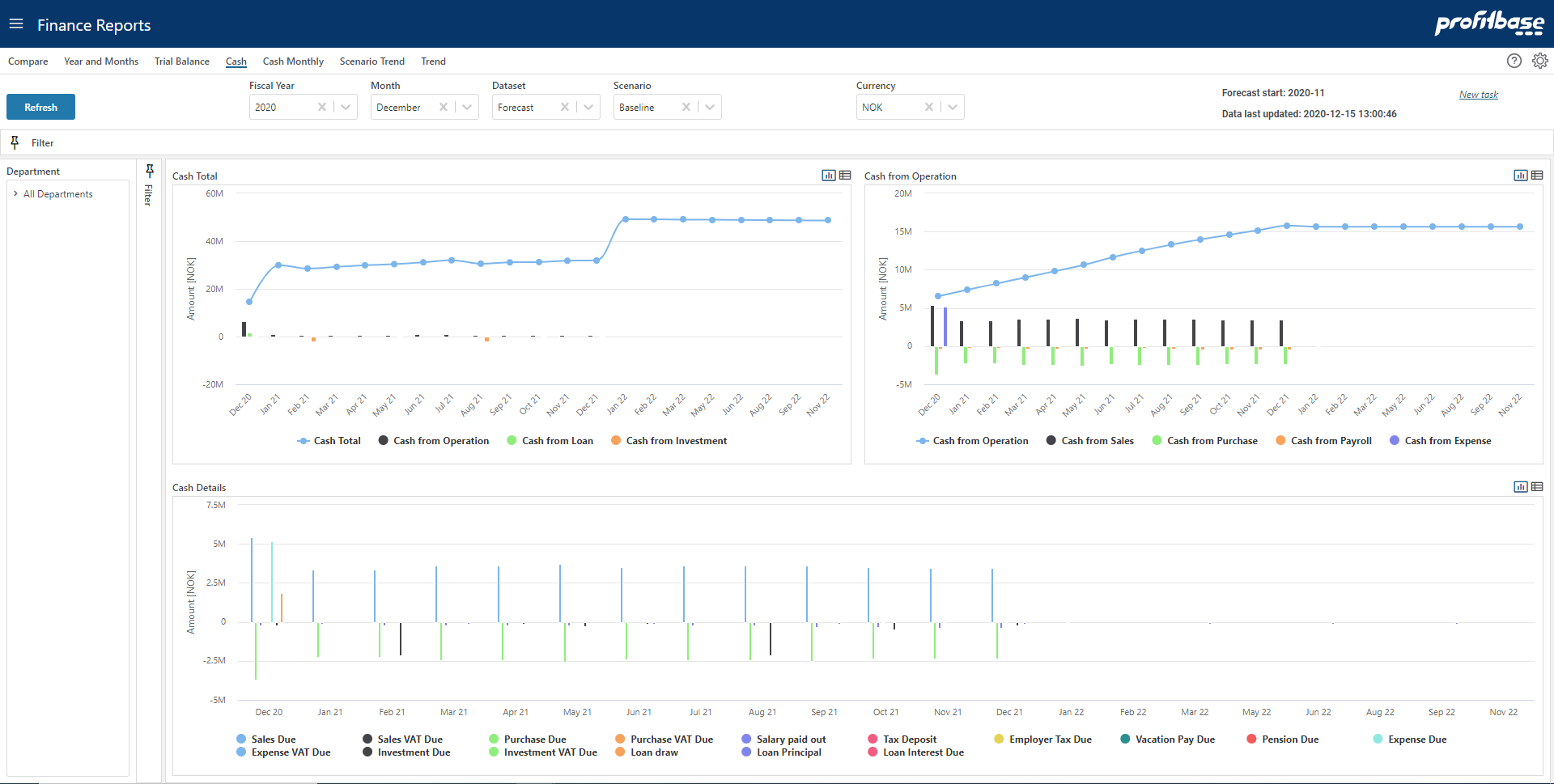
Task: Open the settings gear icon
Action: [x=1539, y=61]
